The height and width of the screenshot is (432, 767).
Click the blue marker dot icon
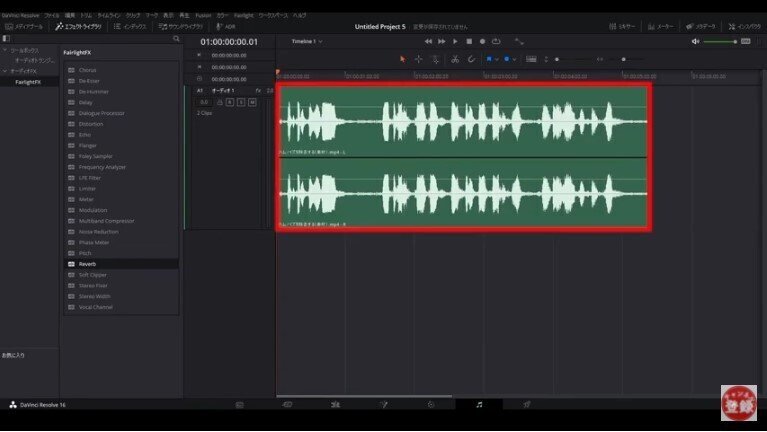coord(506,59)
